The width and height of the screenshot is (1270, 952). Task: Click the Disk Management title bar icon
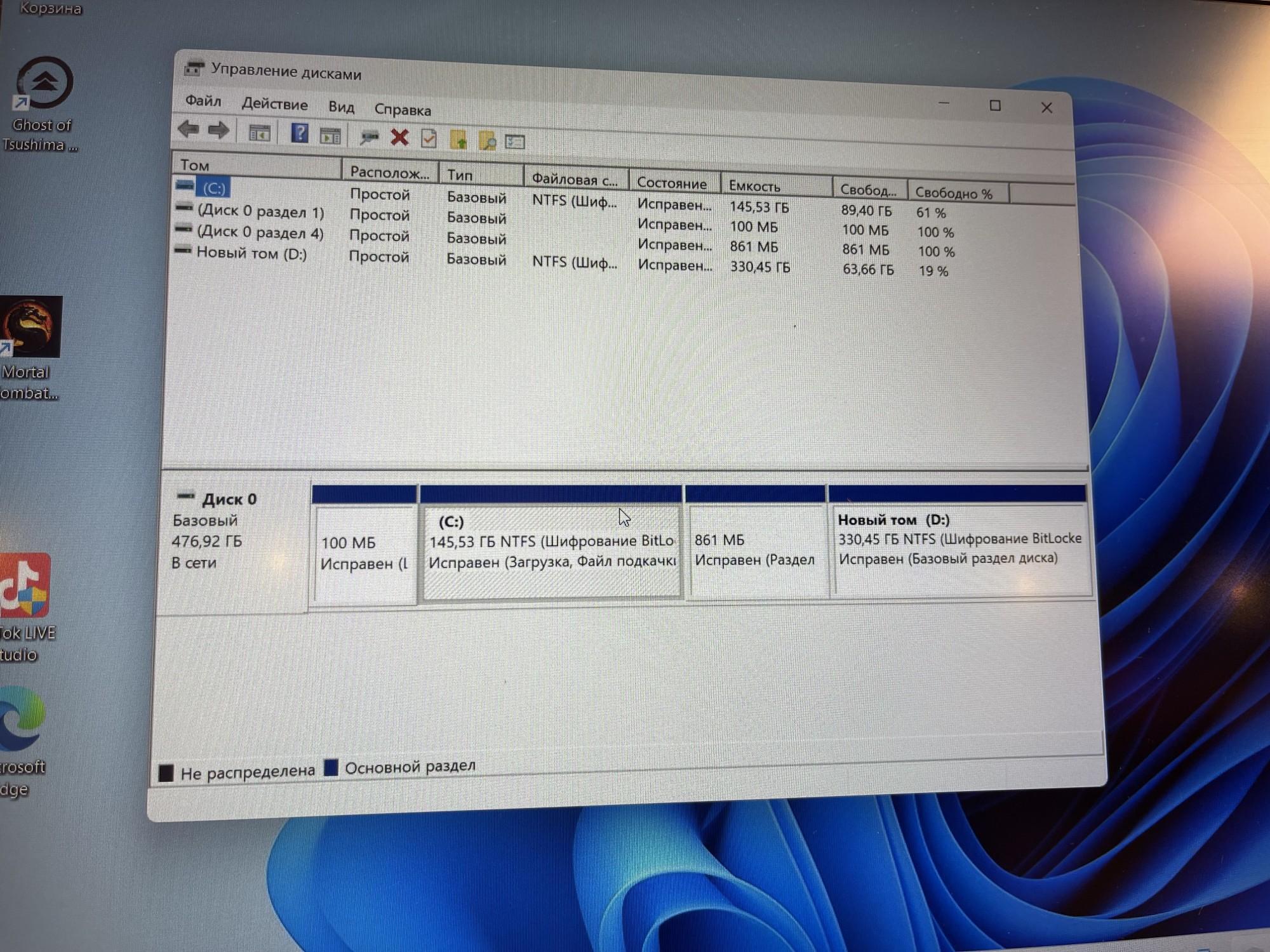click(194, 68)
